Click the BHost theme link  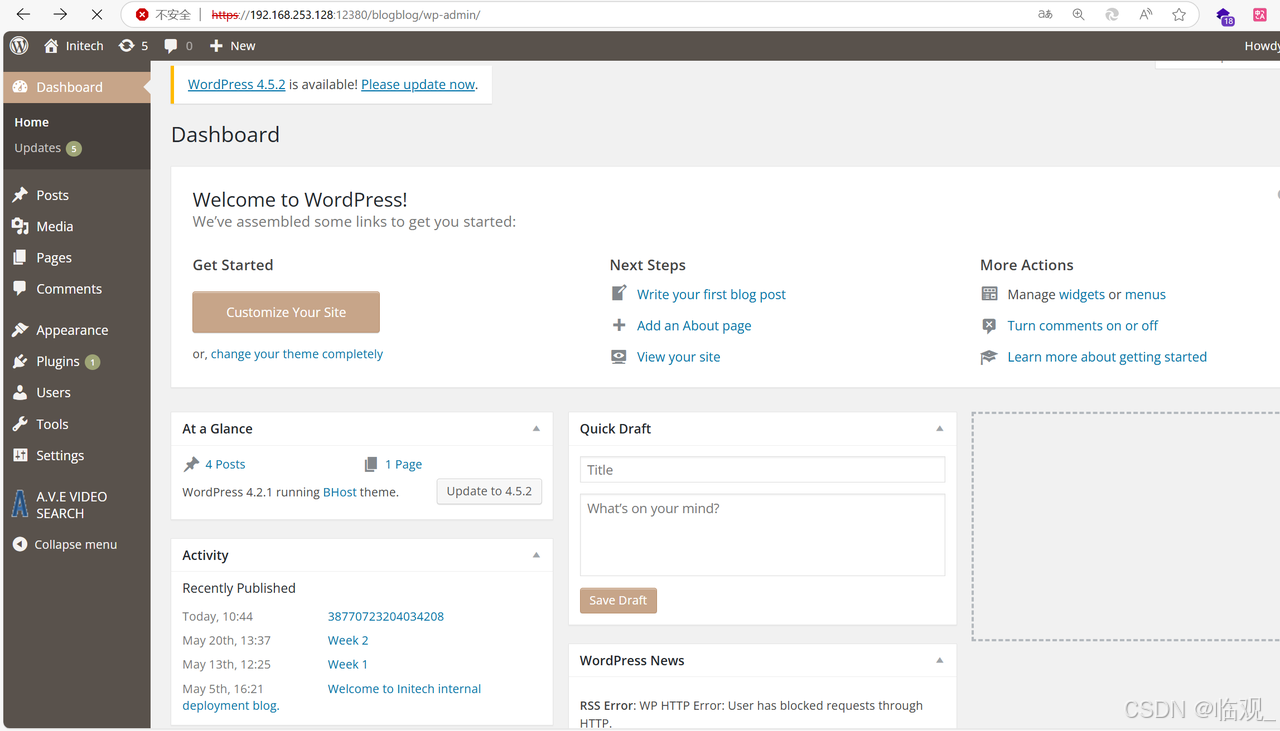pyautogui.click(x=340, y=492)
